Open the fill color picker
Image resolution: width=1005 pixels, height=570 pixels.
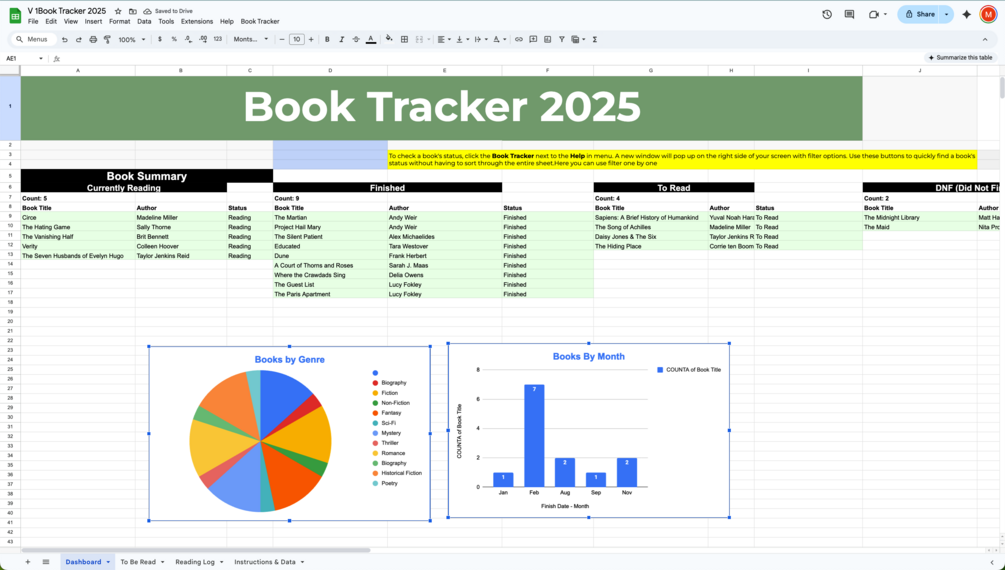click(389, 39)
